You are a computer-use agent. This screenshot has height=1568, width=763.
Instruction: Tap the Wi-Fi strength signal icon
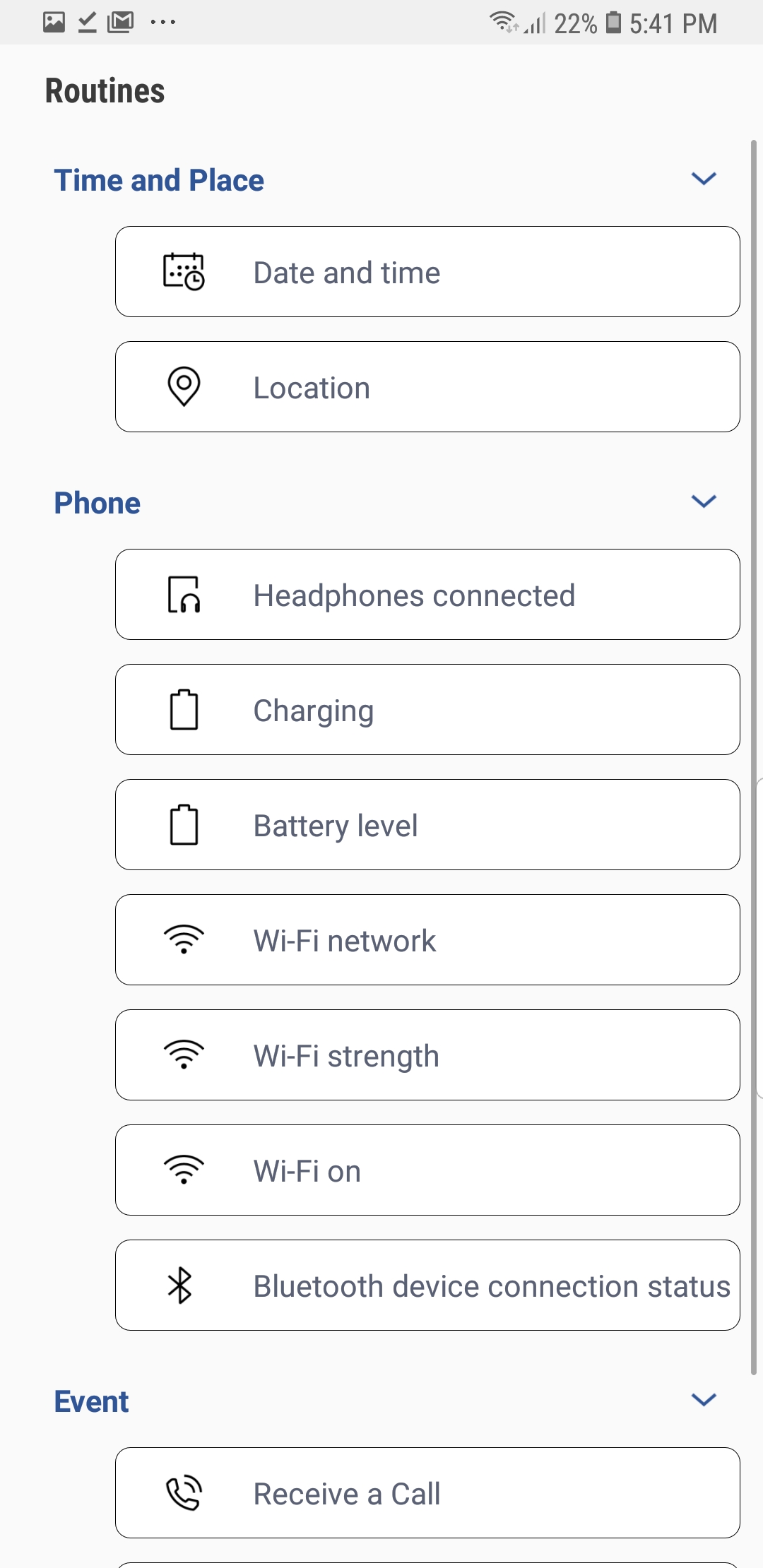click(x=184, y=1055)
